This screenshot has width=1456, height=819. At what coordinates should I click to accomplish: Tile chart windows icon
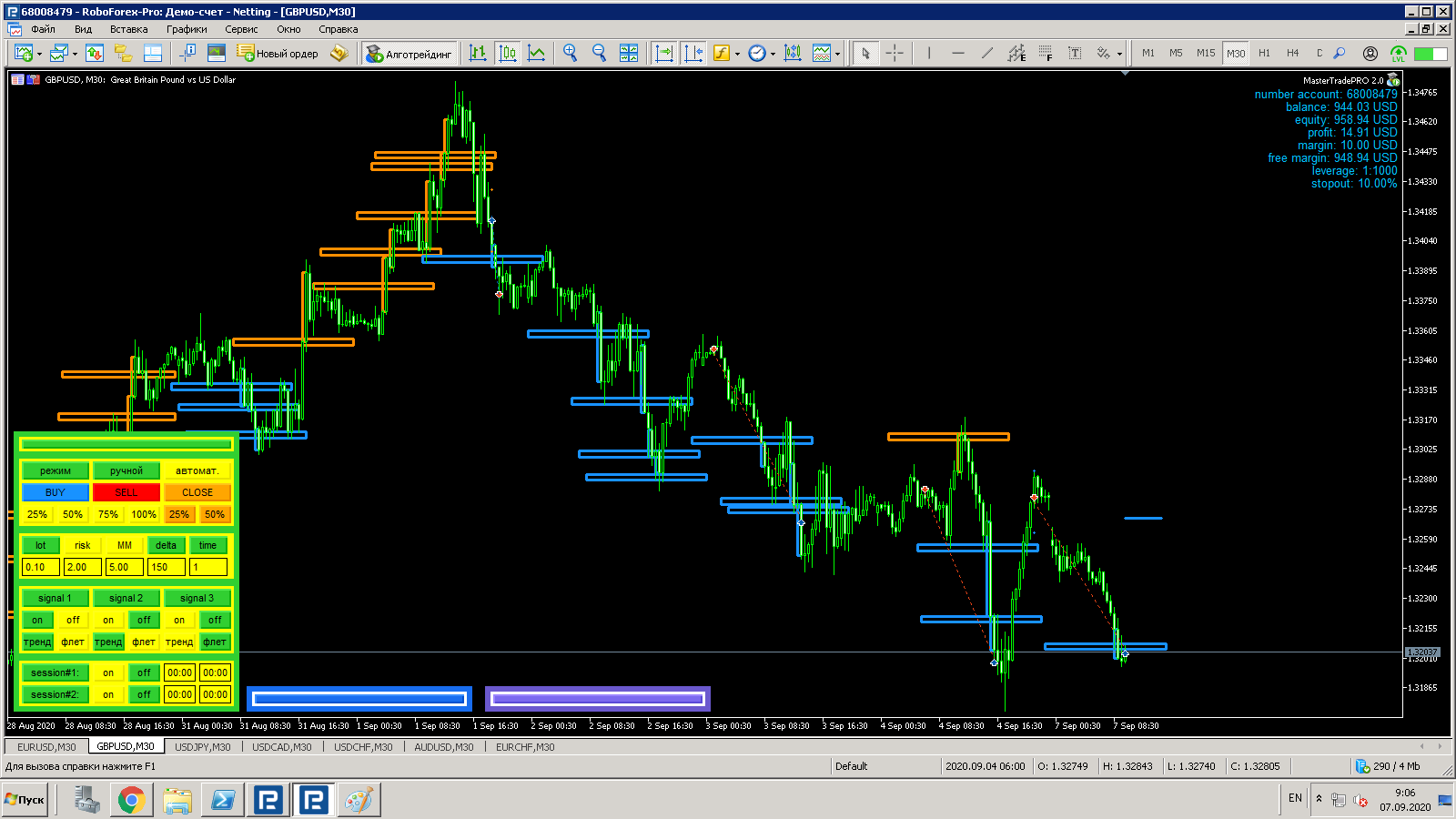click(629, 54)
